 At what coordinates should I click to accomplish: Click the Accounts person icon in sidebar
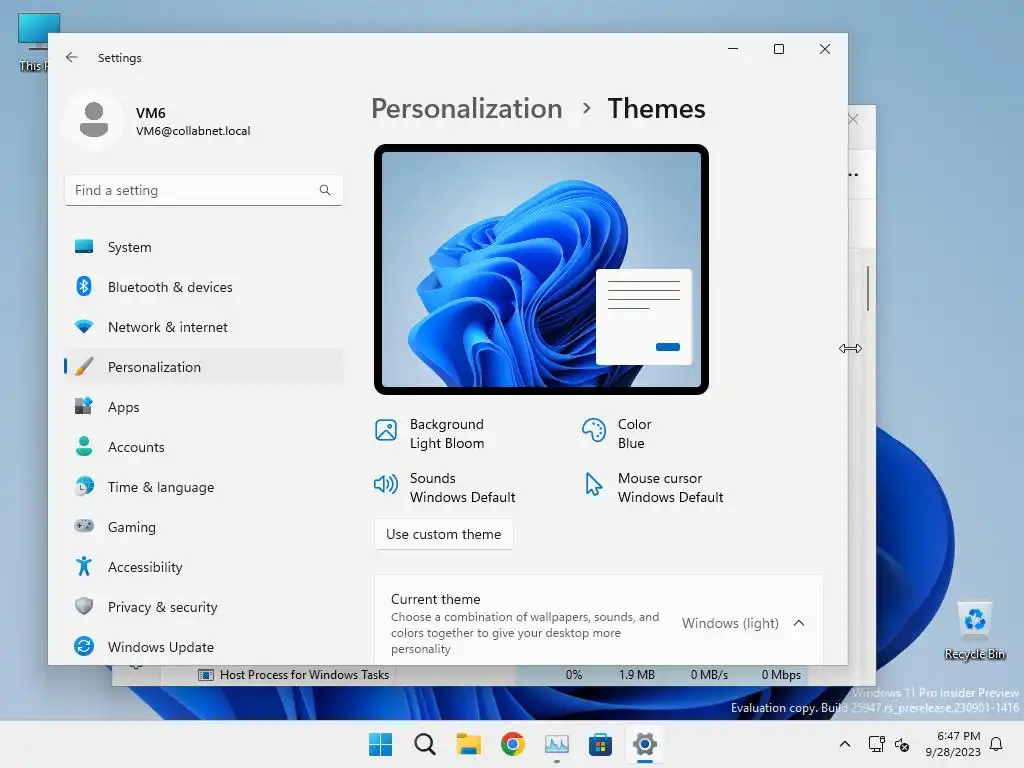[x=84, y=446]
